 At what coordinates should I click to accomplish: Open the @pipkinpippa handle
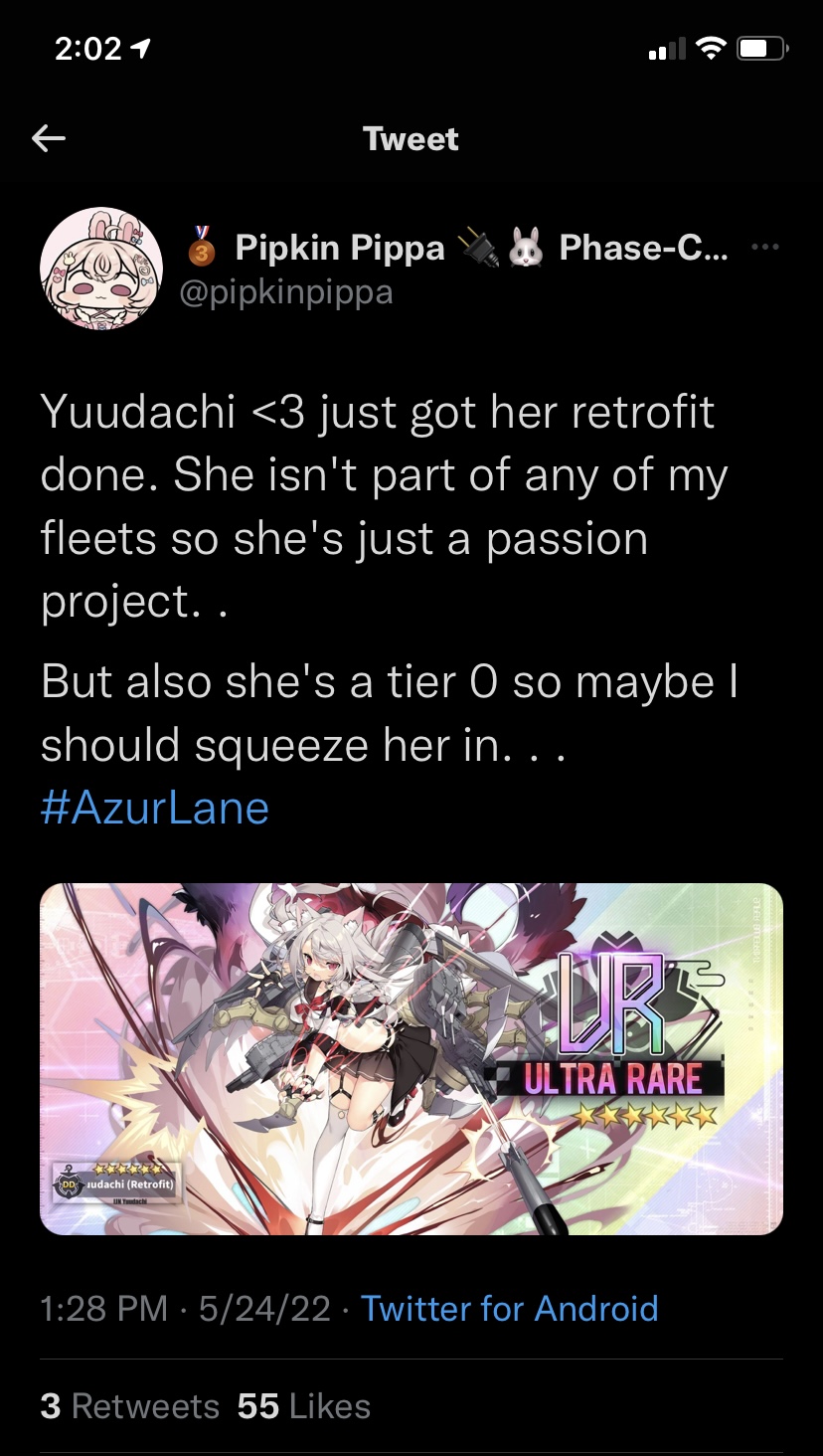[286, 292]
